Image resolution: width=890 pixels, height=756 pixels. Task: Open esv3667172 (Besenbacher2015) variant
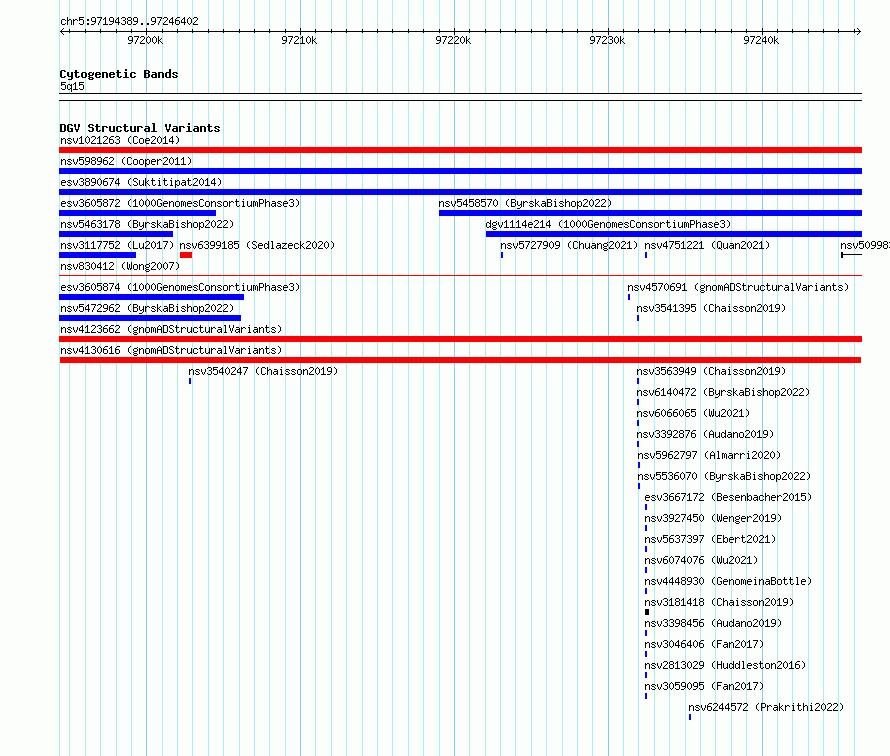coord(728,497)
